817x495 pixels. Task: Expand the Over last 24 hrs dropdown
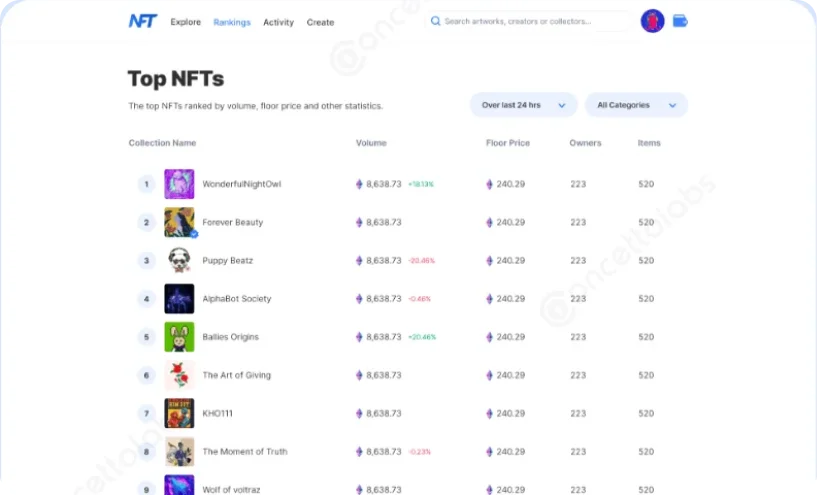tap(523, 105)
